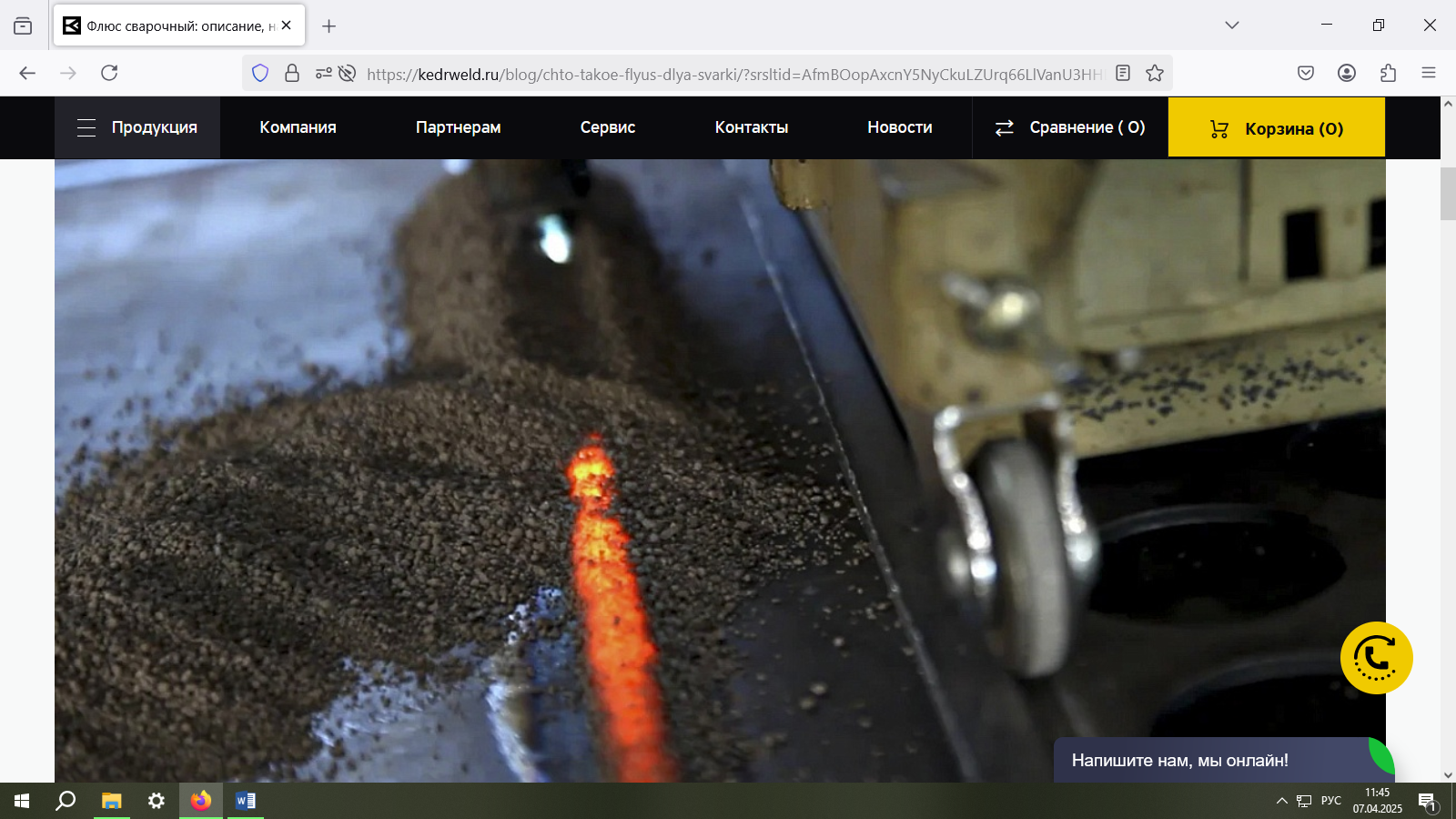
Task: Click the page vertical scrollbar thumb
Action: (x=1448, y=193)
